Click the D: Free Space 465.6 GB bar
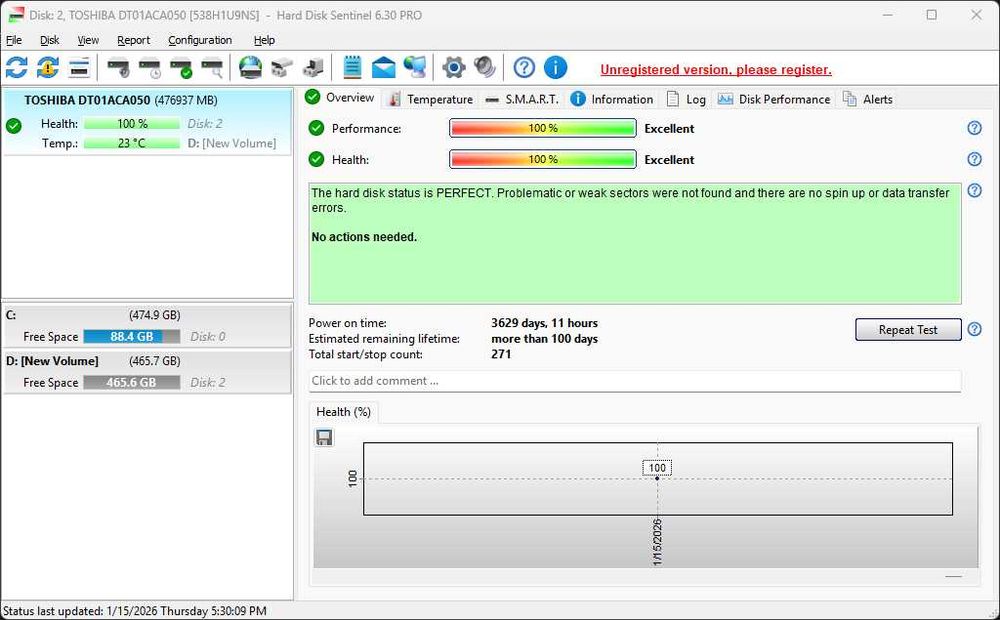1000x620 pixels. click(131, 382)
